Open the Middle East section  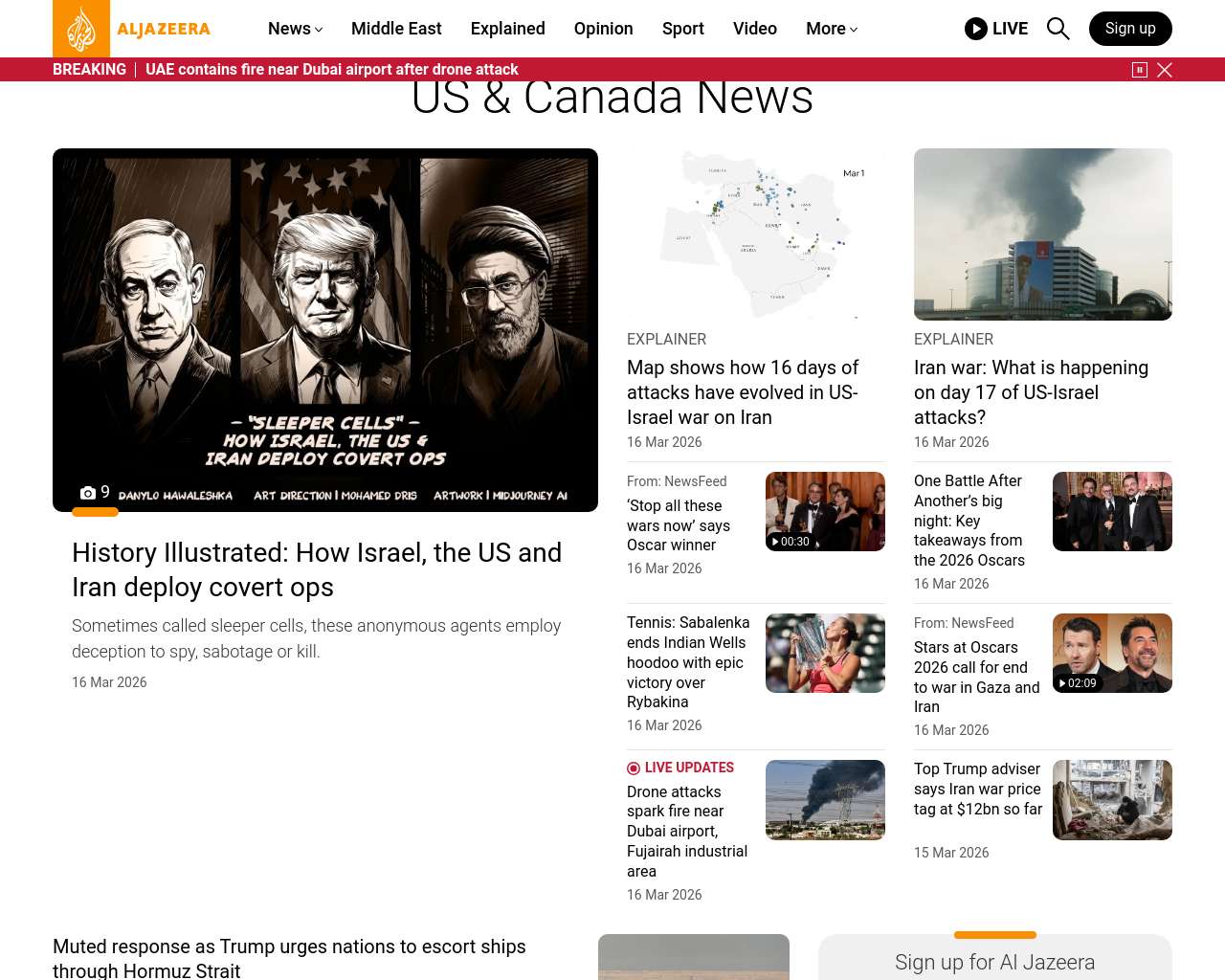[x=396, y=29]
